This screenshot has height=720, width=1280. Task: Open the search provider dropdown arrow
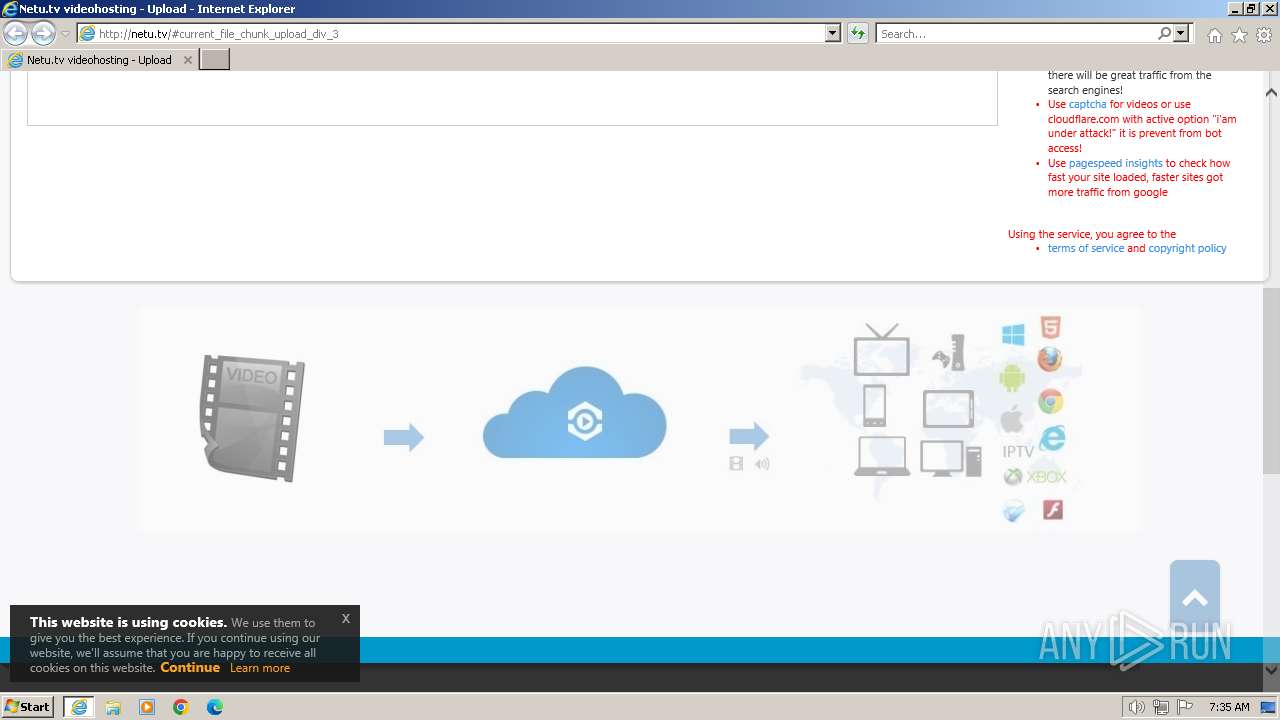tap(1182, 33)
